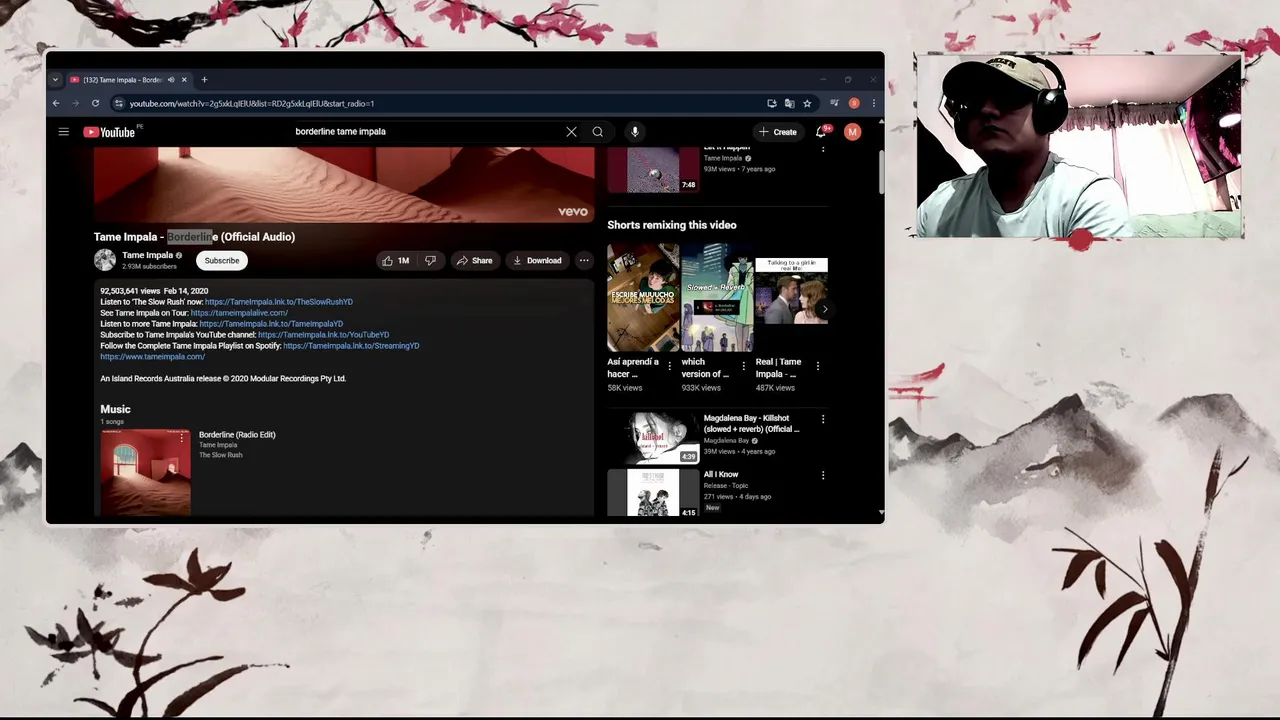Open Tame Impala channel name link
The image size is (1280, 720).
pos(147,255)
